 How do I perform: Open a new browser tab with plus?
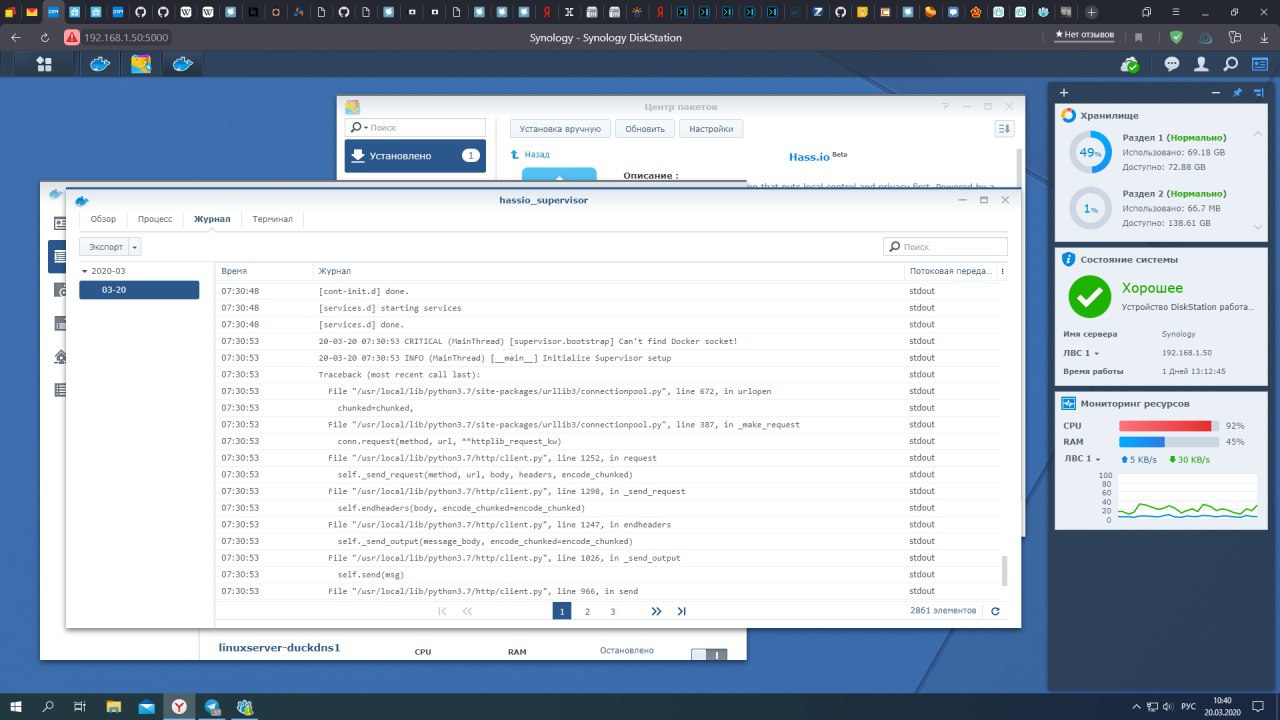click(x=1091, y=12)
